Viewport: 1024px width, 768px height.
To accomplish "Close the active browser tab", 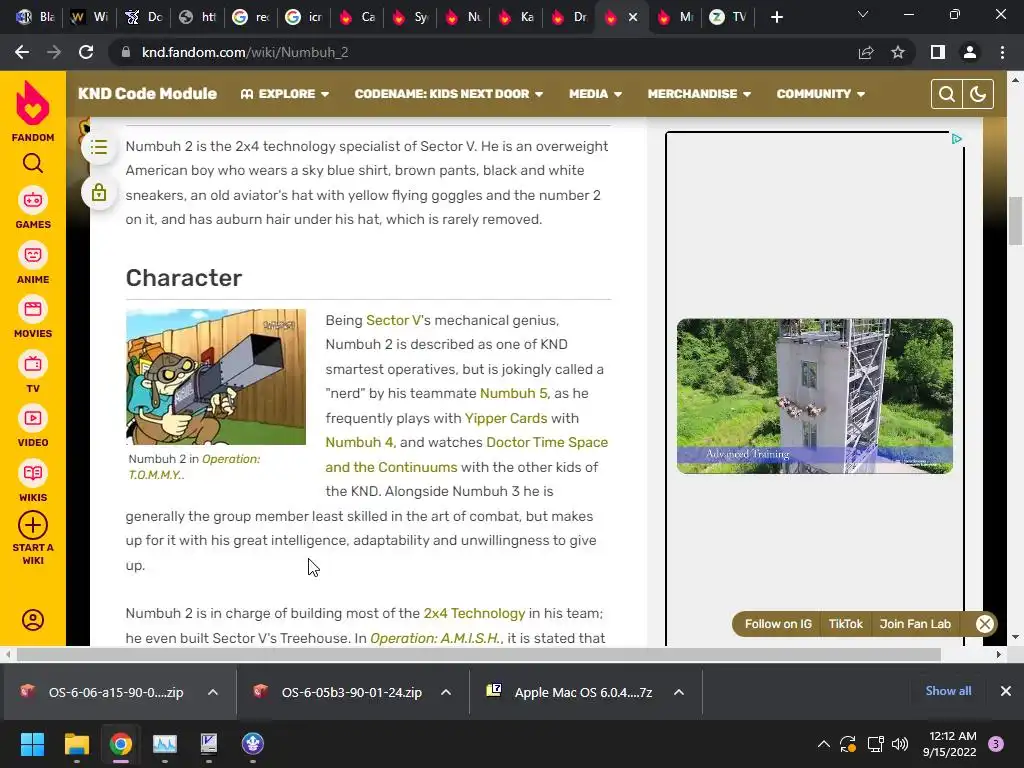I will 633,18.
